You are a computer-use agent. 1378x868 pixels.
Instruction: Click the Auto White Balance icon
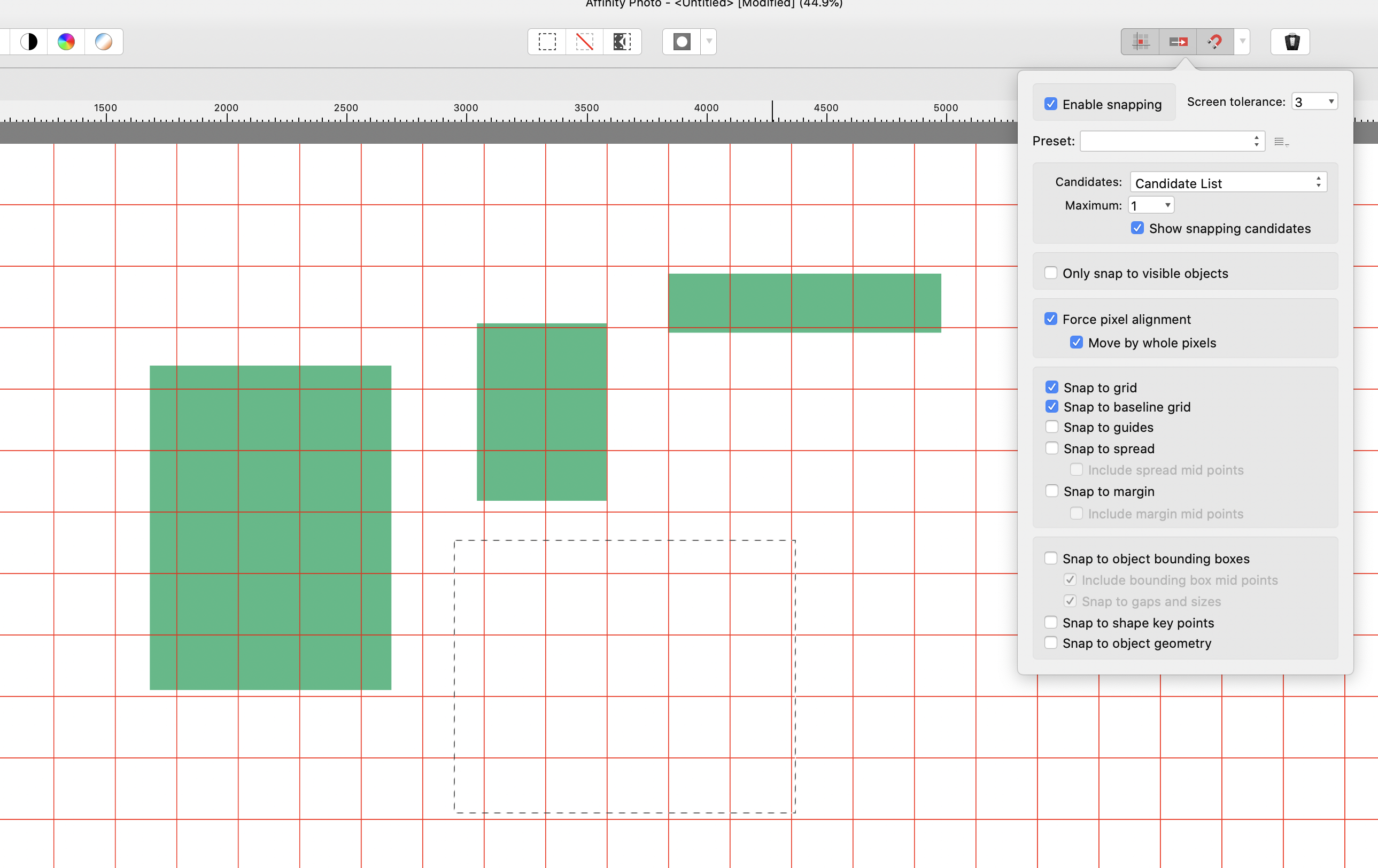point(104,42)
